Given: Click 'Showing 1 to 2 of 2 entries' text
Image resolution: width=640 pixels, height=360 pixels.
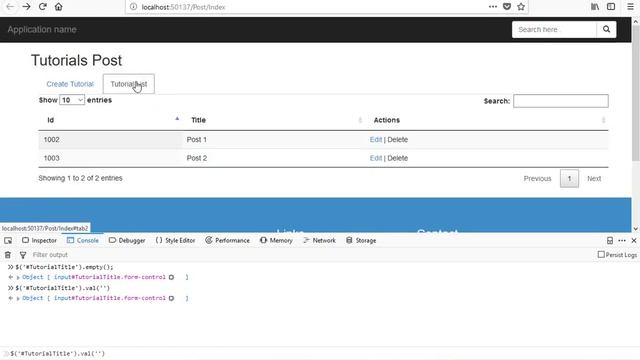Looking at the screenshot, I should (80, 178).
